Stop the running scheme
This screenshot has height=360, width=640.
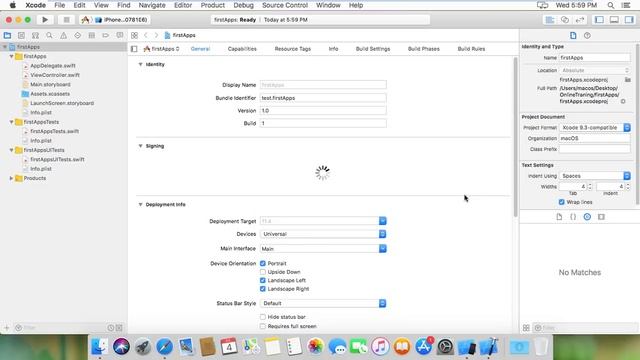[x=66, y=20]
